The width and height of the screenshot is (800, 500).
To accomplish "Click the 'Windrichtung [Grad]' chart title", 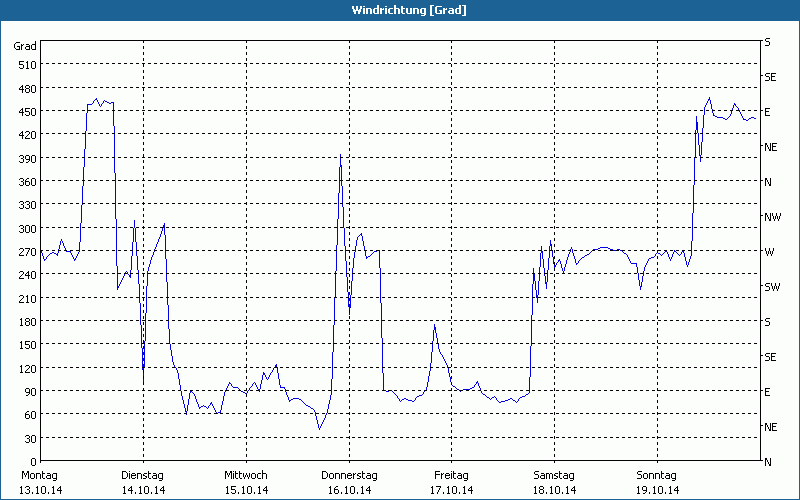I will click(409, 10).
